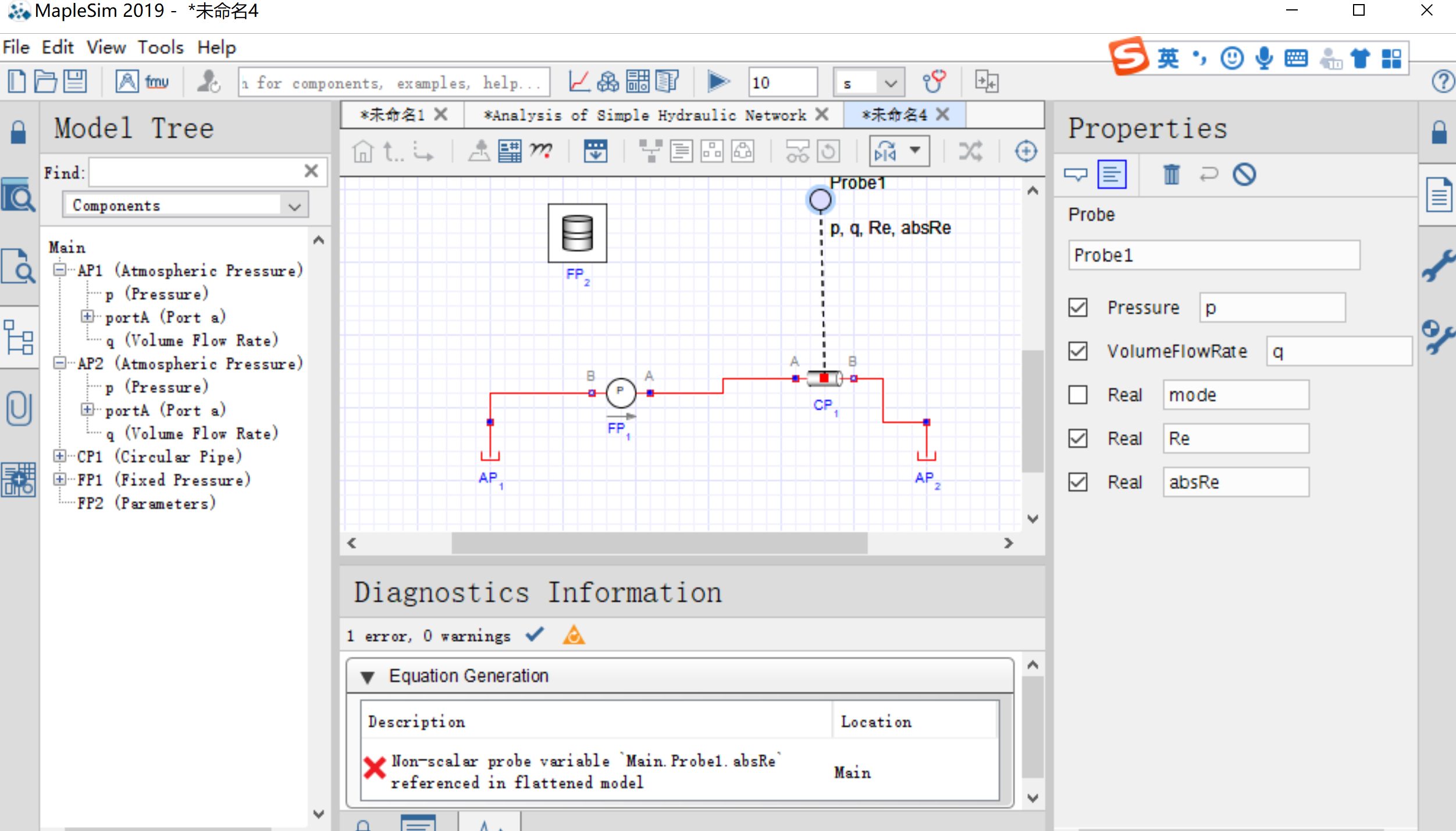Close the 未命名4 tab

pyautogui.click(x=943, y=114)
